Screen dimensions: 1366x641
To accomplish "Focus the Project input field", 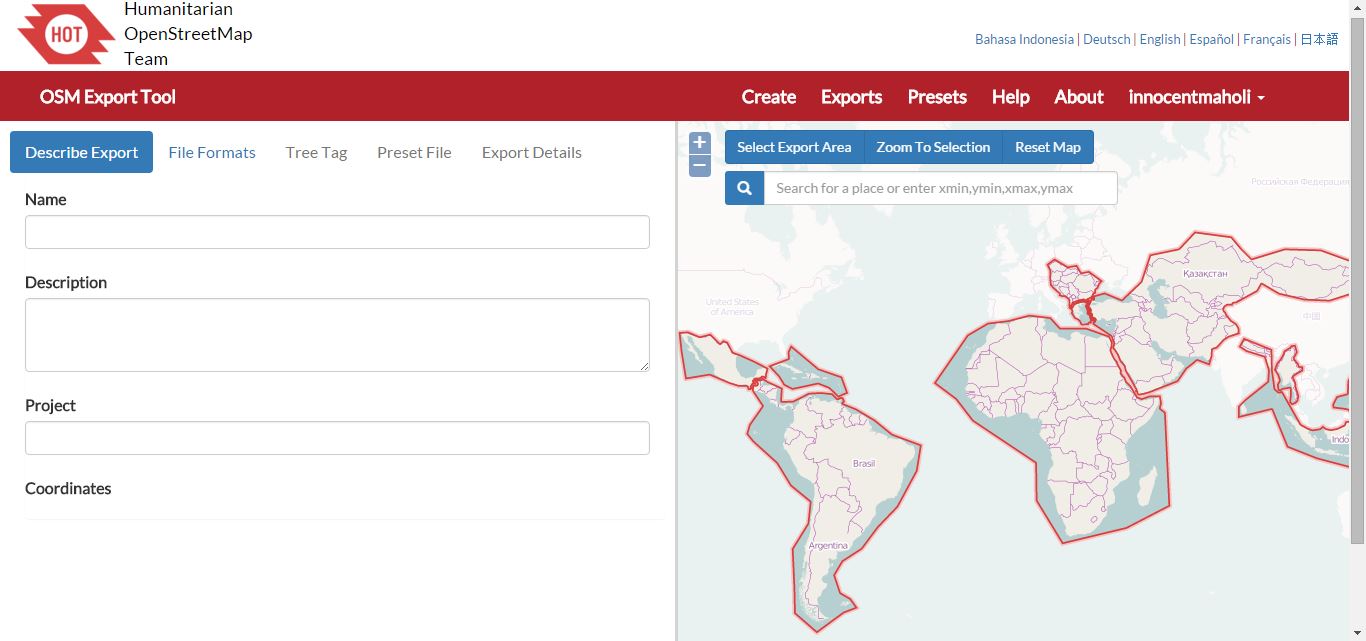I will tap(337, 438).
